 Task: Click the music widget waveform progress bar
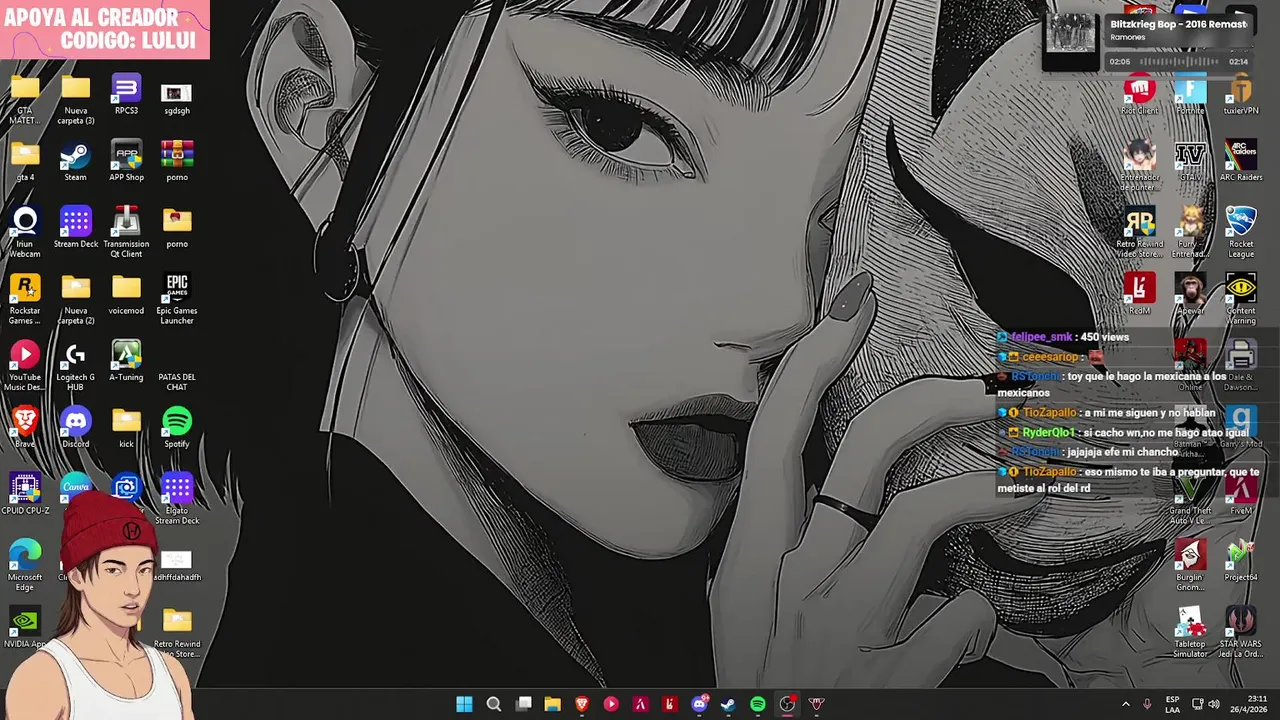(x=1181, y=62)
